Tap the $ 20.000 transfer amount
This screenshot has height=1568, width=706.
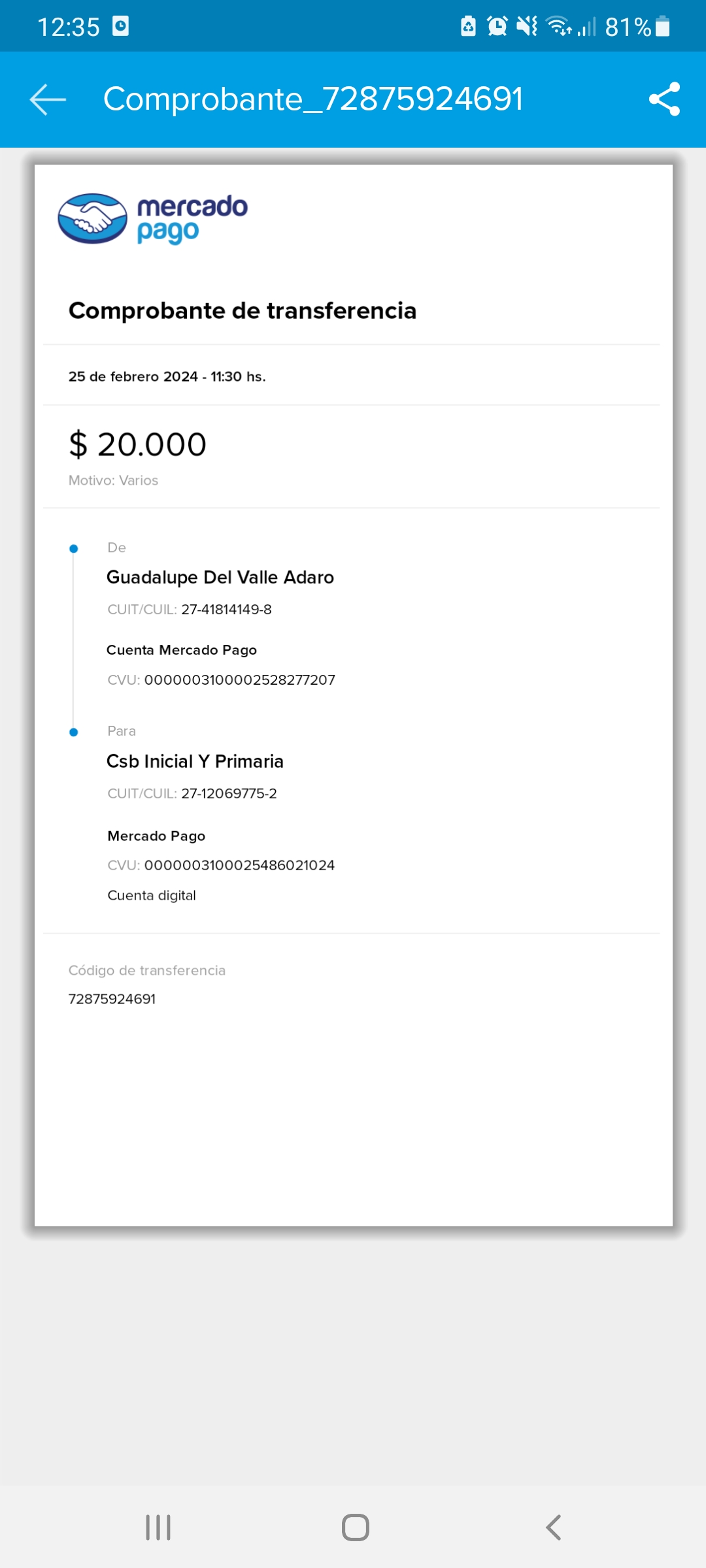point(138,445)
